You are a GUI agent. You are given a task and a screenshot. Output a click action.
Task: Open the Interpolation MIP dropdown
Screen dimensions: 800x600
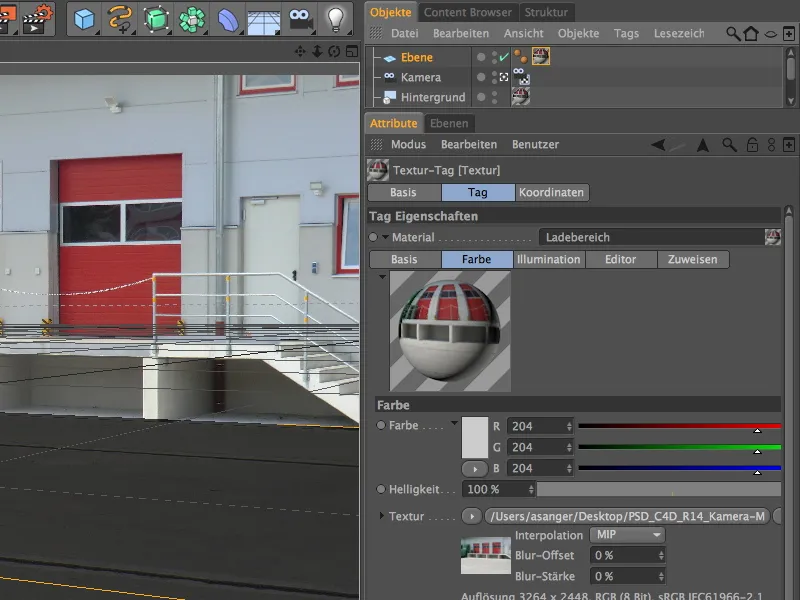pyautogui.click(x=627, y=535)
